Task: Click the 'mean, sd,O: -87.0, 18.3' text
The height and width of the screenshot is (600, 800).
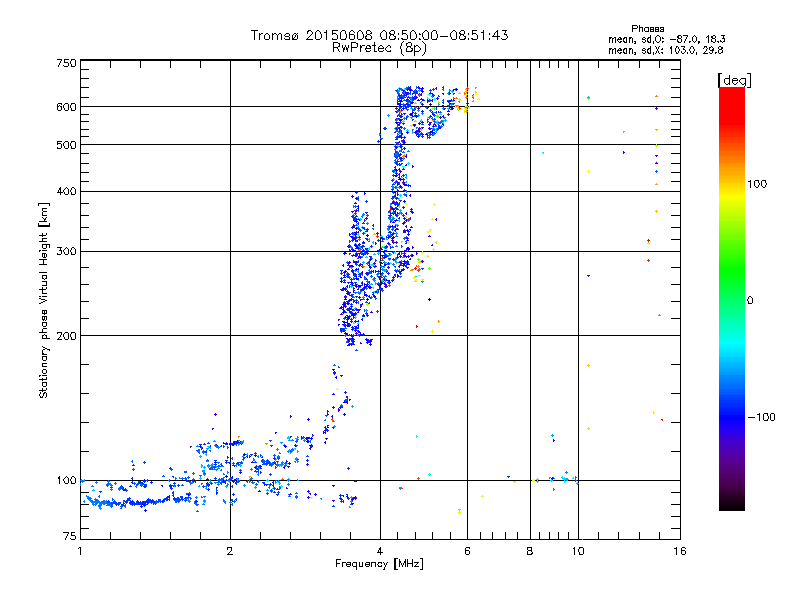Action: coord(666,39)
